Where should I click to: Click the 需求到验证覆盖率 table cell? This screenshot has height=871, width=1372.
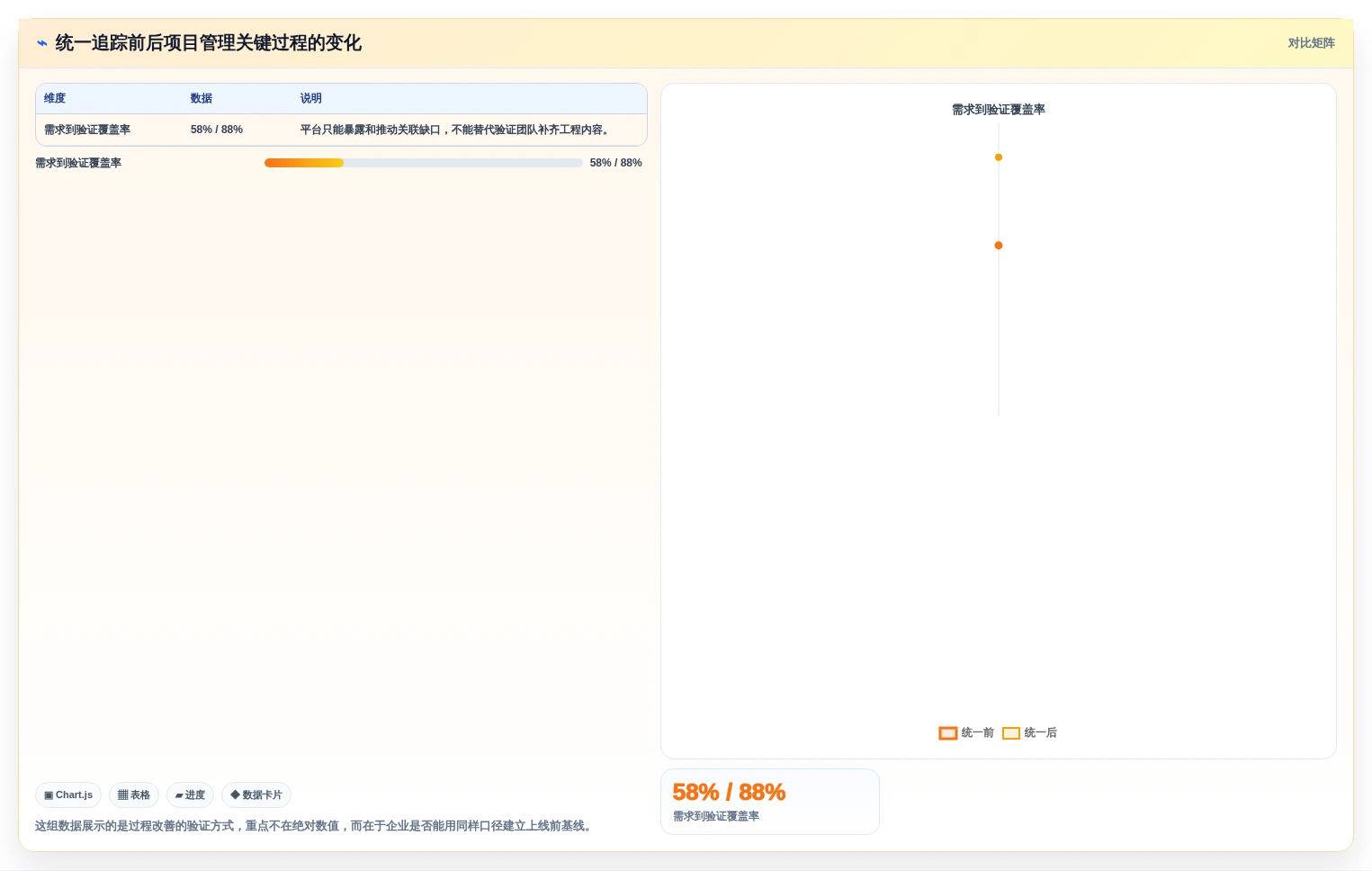(x=87, y=130)
